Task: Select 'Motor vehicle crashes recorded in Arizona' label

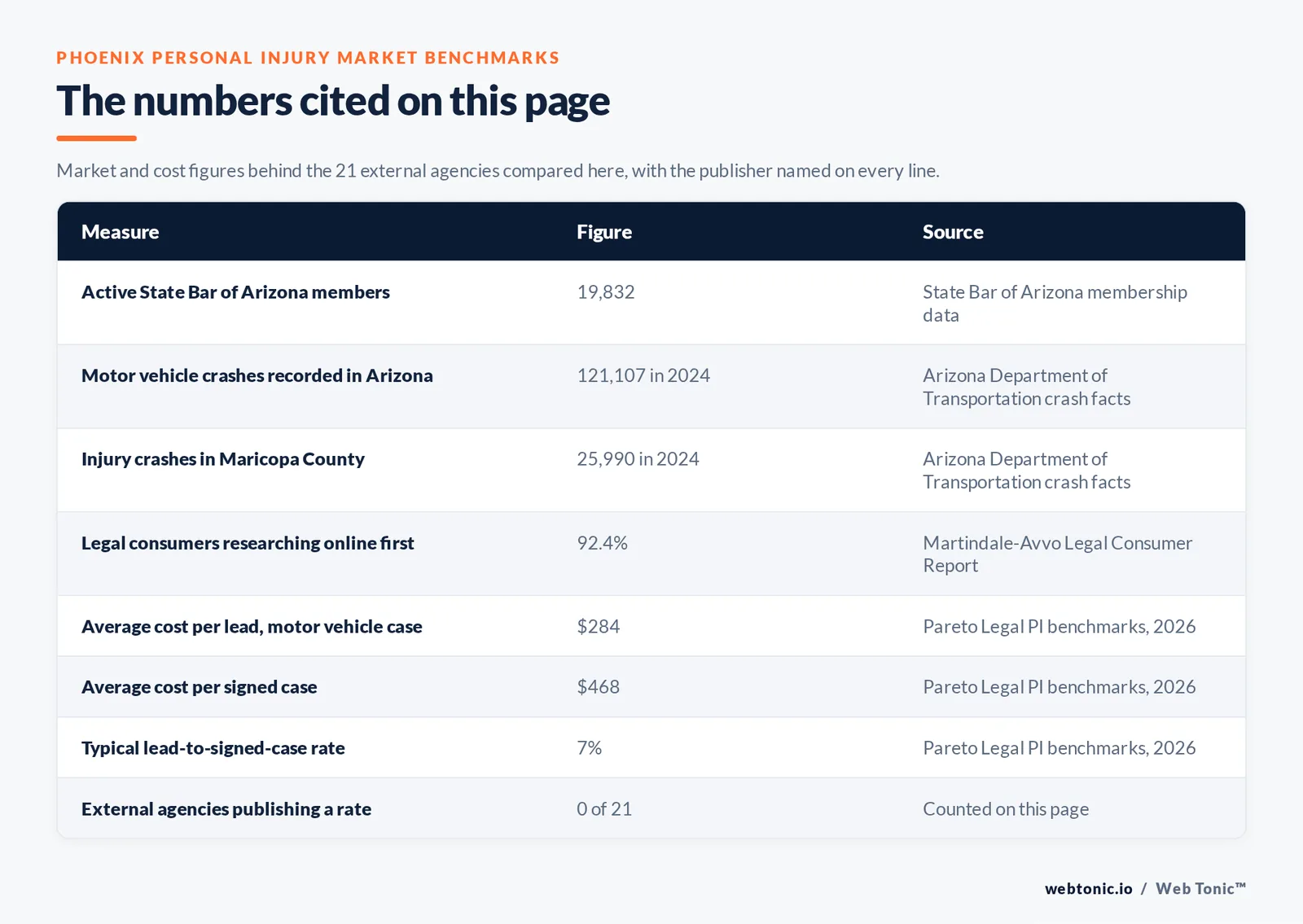Action: (257, 375)
